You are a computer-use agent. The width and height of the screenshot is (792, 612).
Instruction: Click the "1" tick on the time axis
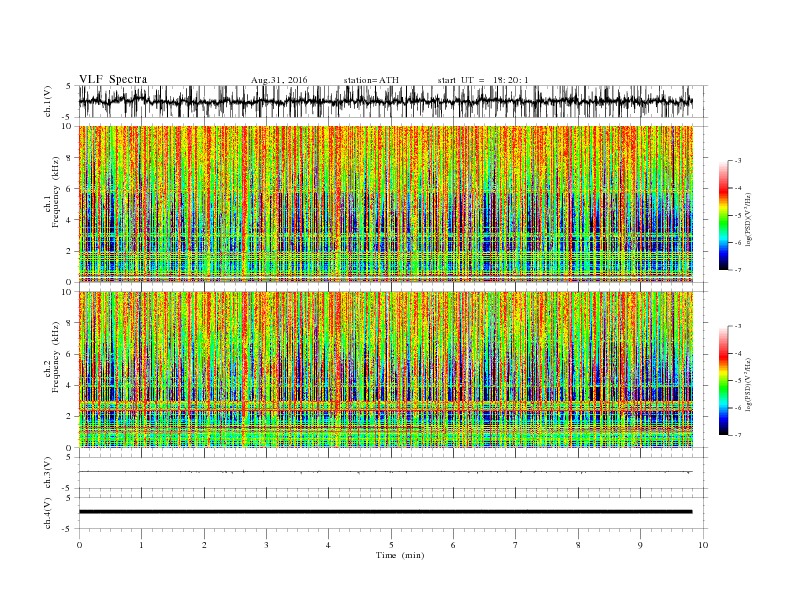[141, 545]
